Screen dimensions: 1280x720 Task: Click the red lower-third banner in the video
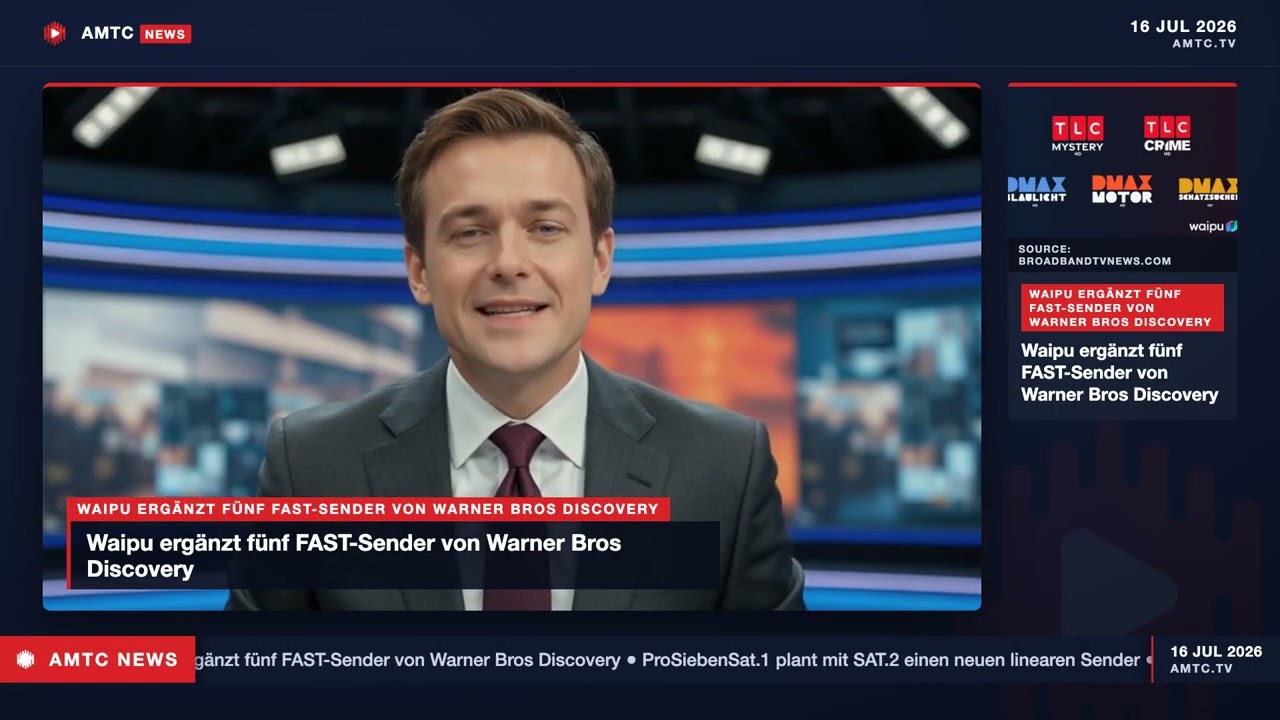pyautogui.click(x=368, y=509)
